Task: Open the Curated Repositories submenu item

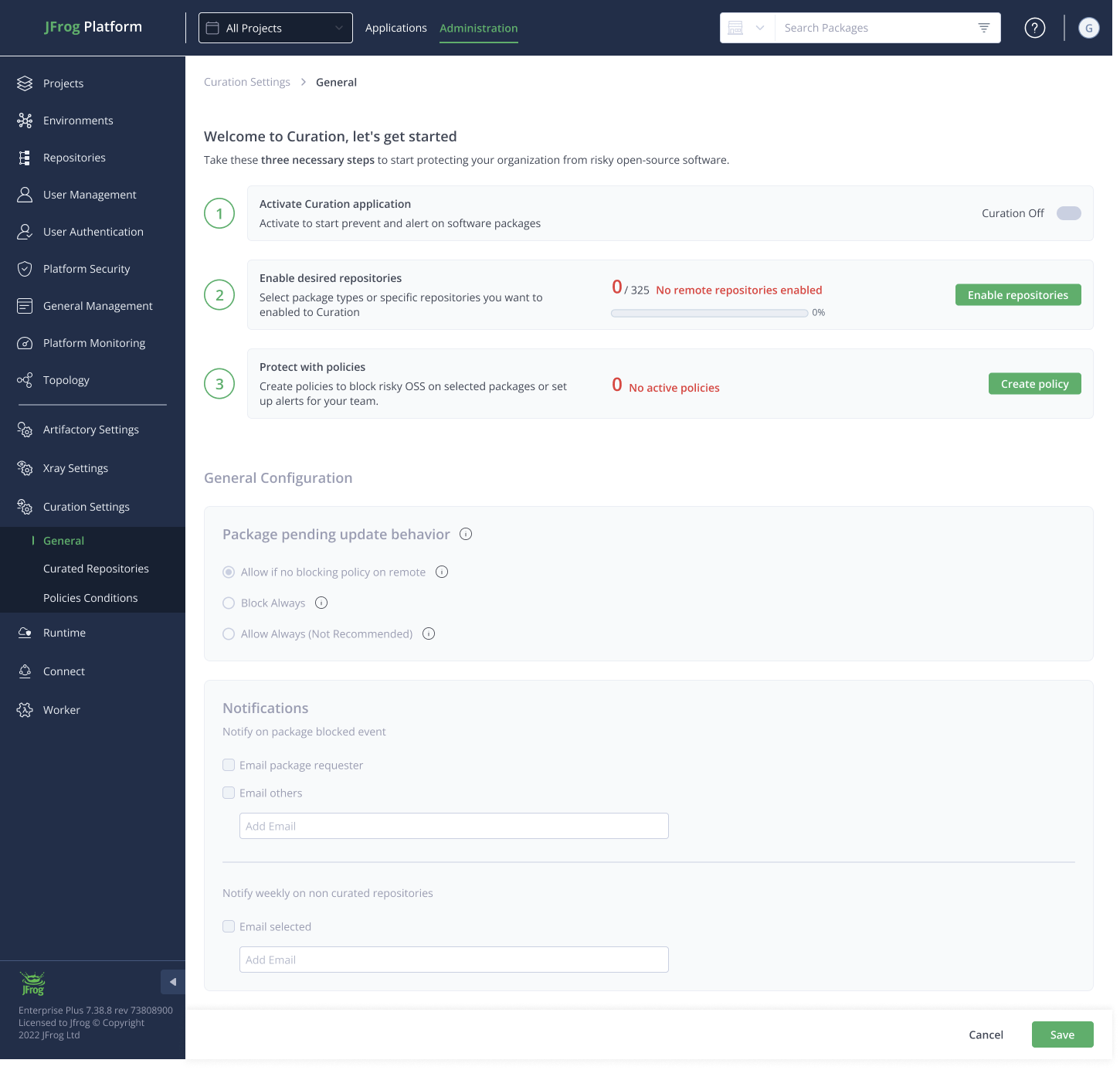Action: [x=96, y=569]
